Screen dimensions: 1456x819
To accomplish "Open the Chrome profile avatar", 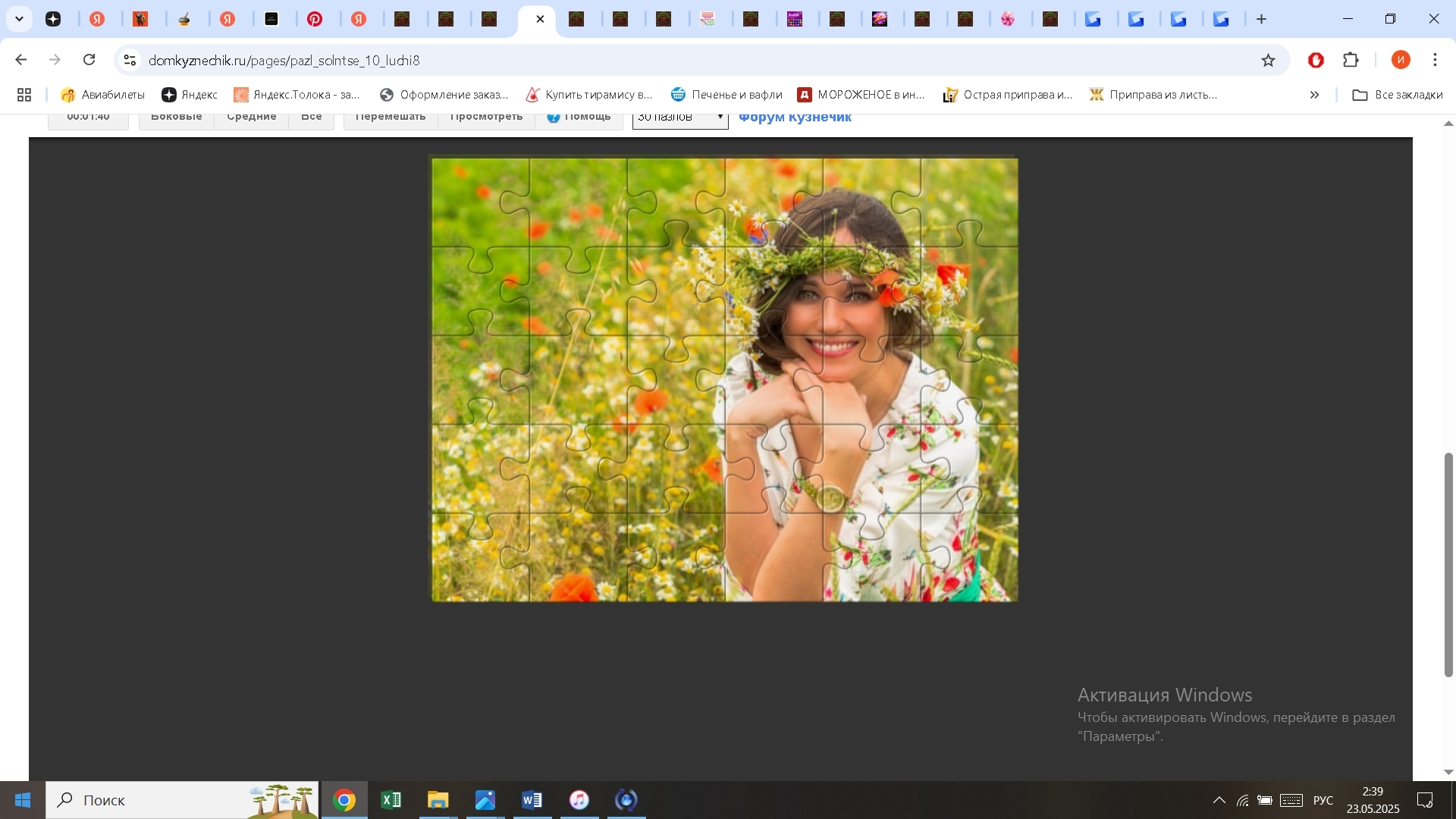I will [1401, 60].
